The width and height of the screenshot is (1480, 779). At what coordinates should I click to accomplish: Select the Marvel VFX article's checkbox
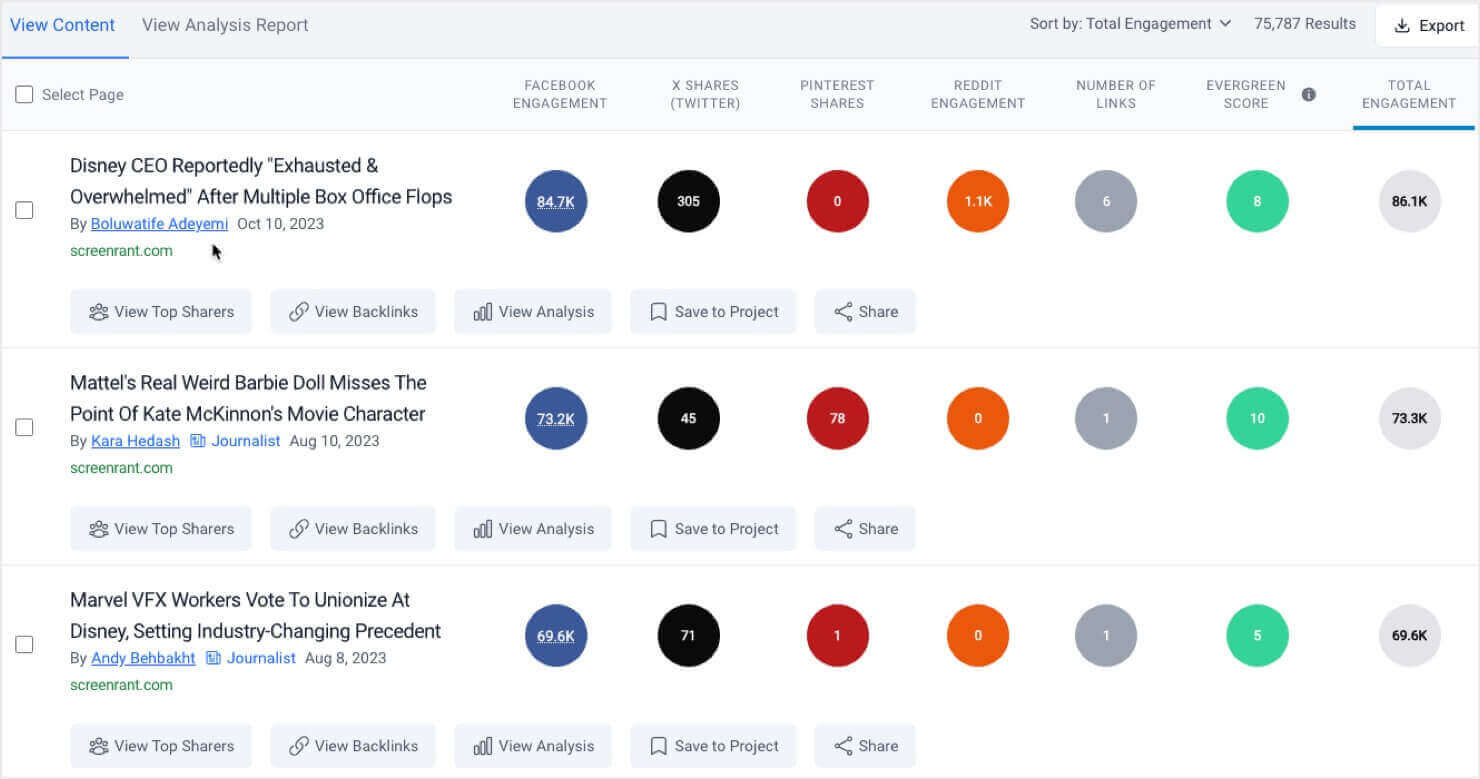click(24, 645)
